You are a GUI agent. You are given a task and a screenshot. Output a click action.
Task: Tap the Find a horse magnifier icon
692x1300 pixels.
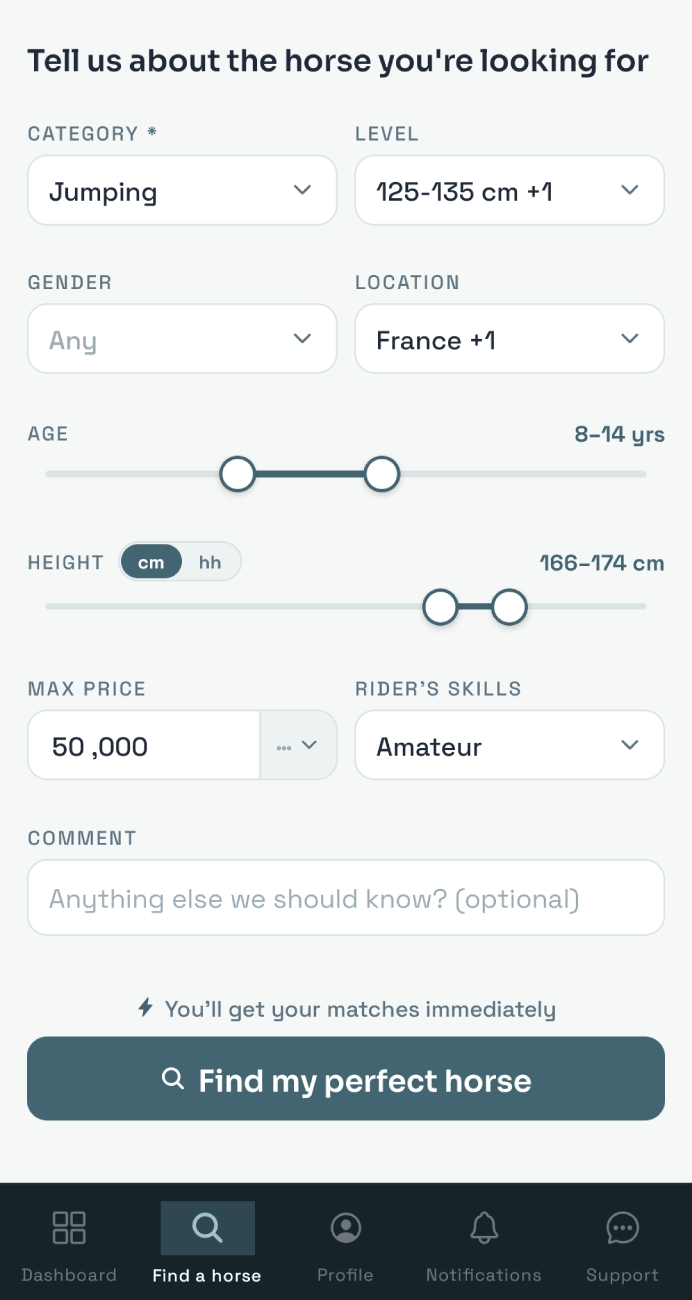pos(207,1227)
